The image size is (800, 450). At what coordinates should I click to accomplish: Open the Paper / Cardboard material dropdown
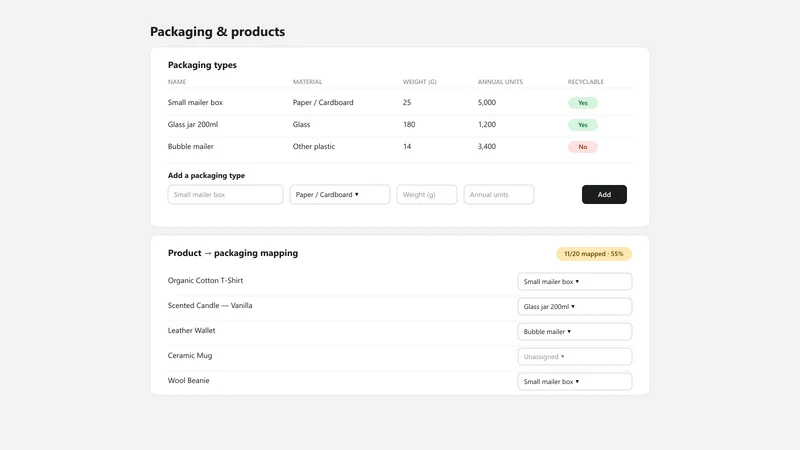(340, 194)
